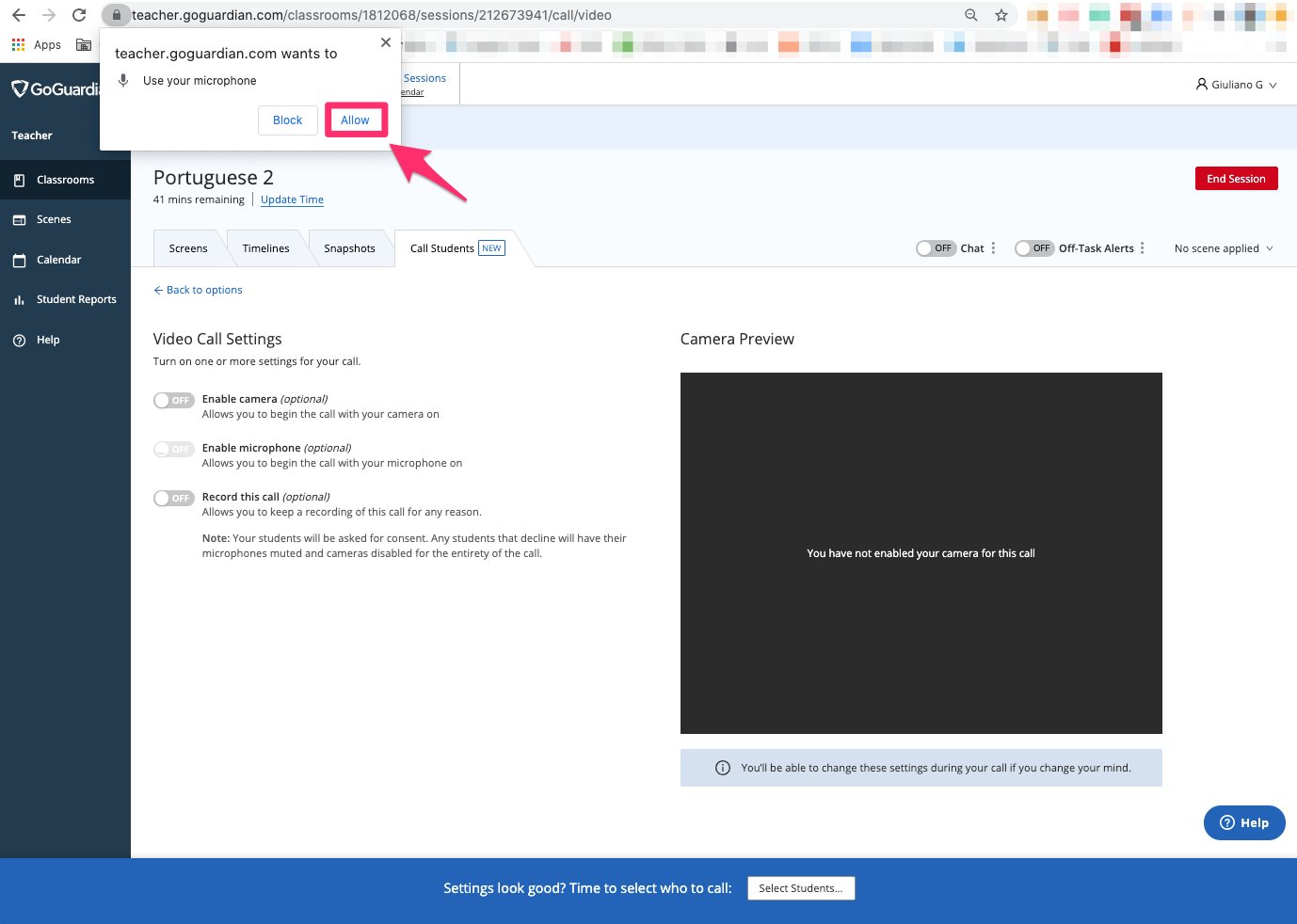Toggle the Enable camera switch

click(x=174, y=400)
